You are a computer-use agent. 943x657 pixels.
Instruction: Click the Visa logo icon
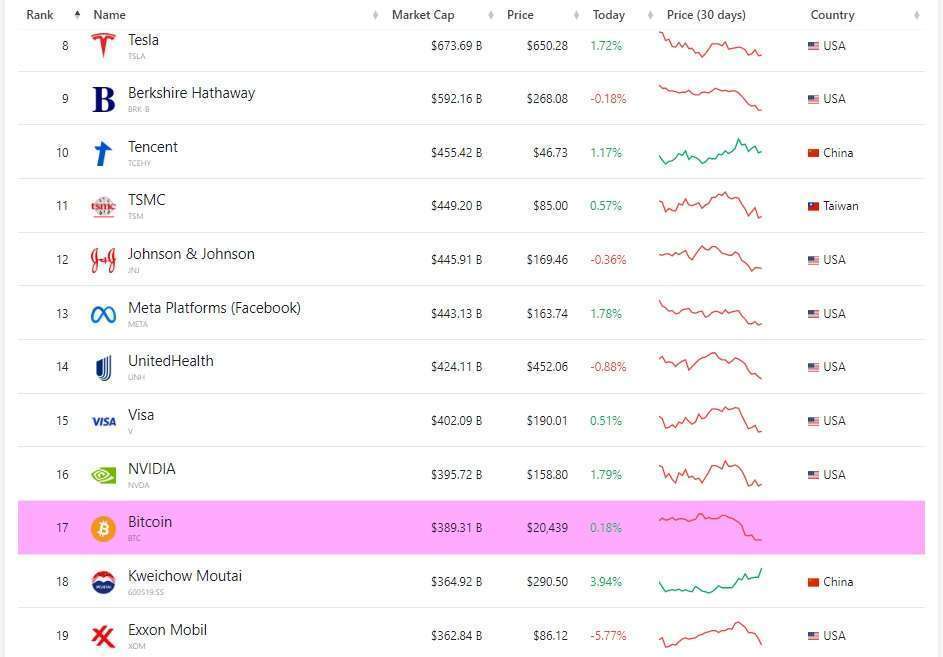[x=103, y=421]
